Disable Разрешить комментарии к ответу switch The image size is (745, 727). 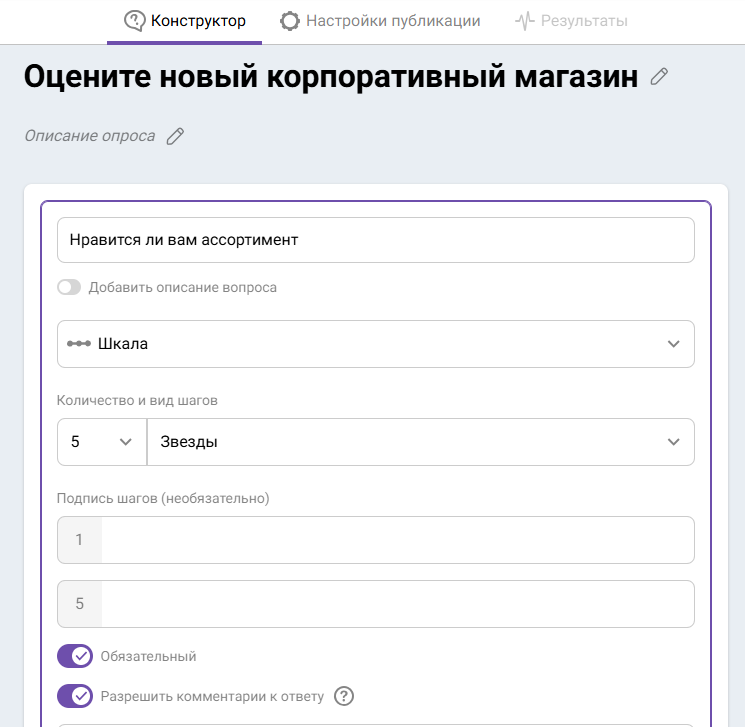click(75, 696)
